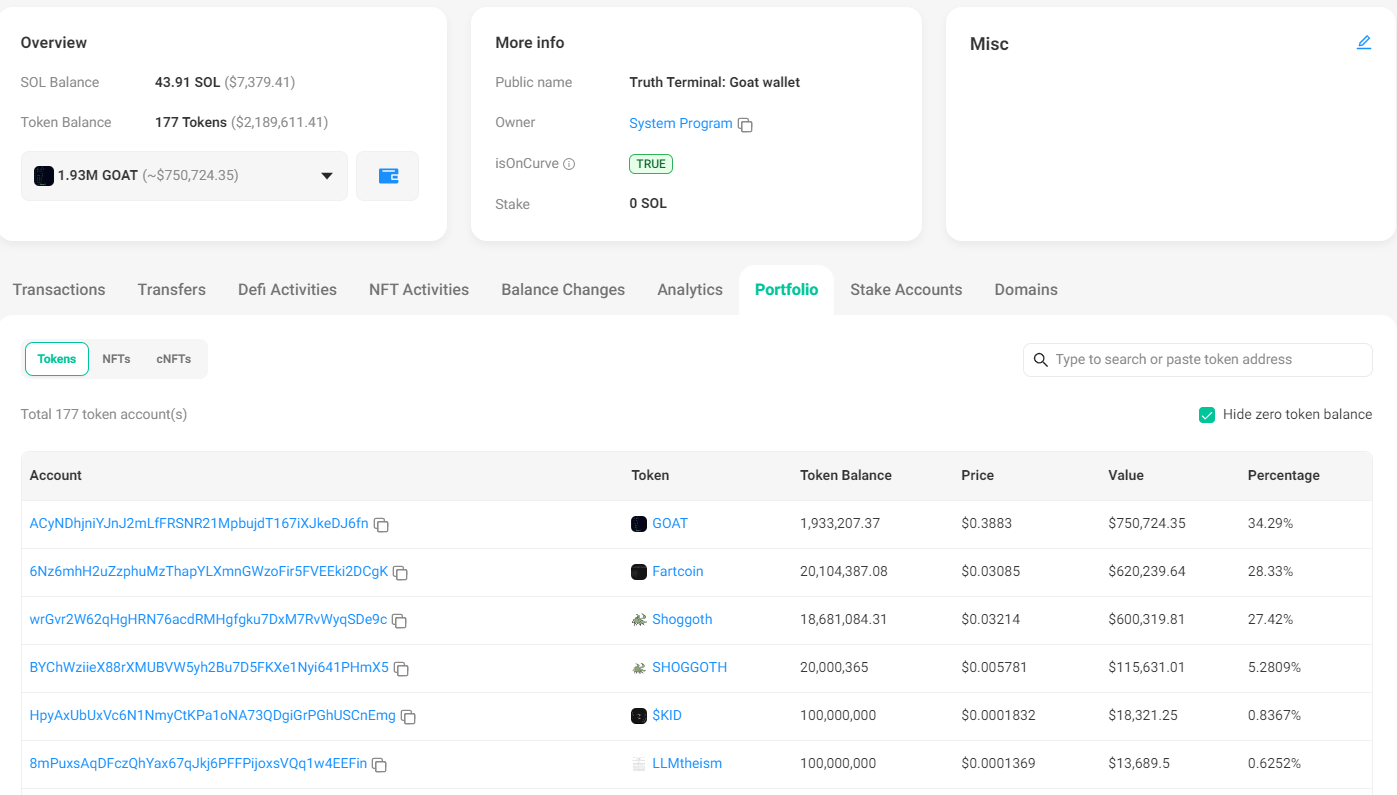This screenshot has height=795, width=1397.
Task: Open the Fartcoin token link
Action: [677, 572]
